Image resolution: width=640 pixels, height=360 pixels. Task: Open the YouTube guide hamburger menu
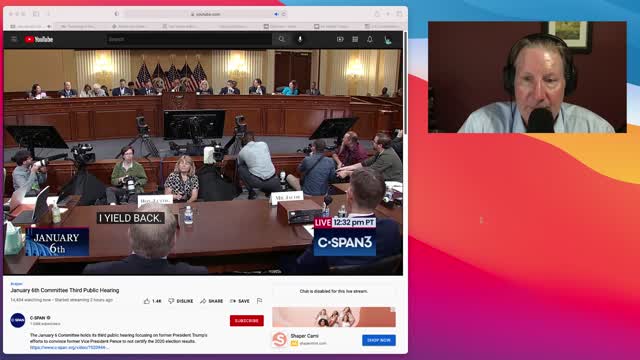14,39
